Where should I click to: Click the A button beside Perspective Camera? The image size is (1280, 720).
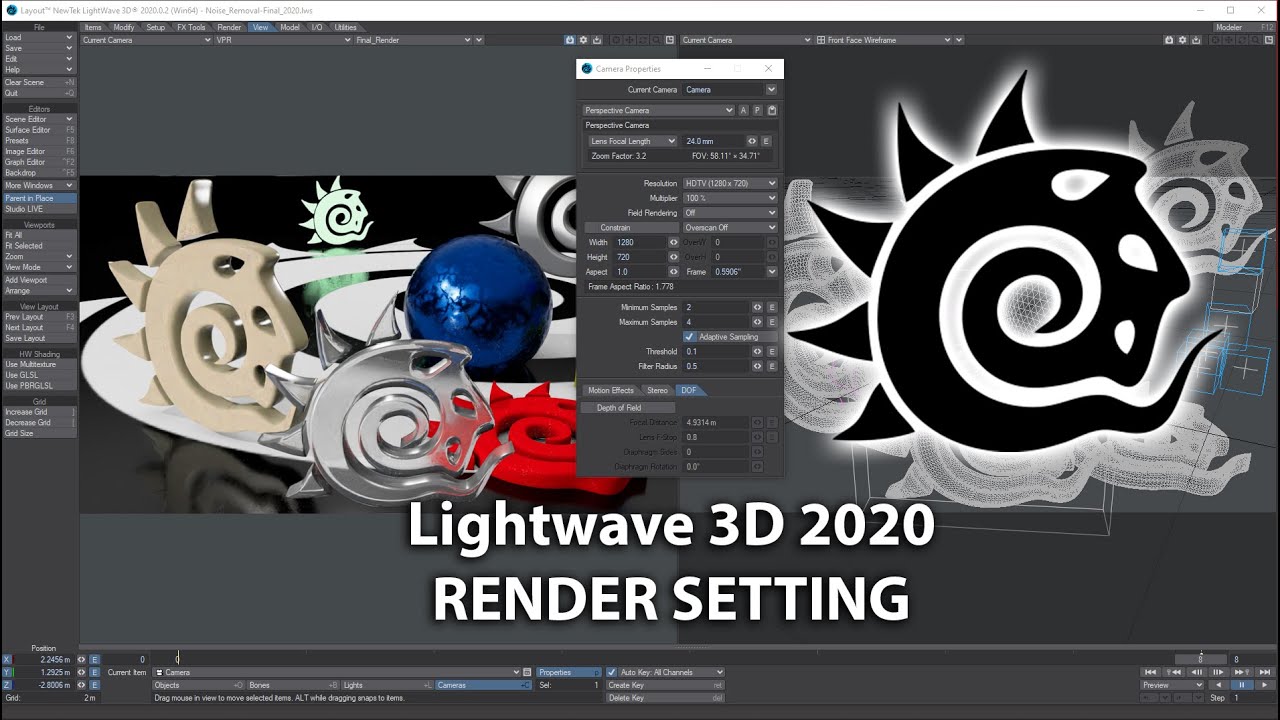coord(743,110)
